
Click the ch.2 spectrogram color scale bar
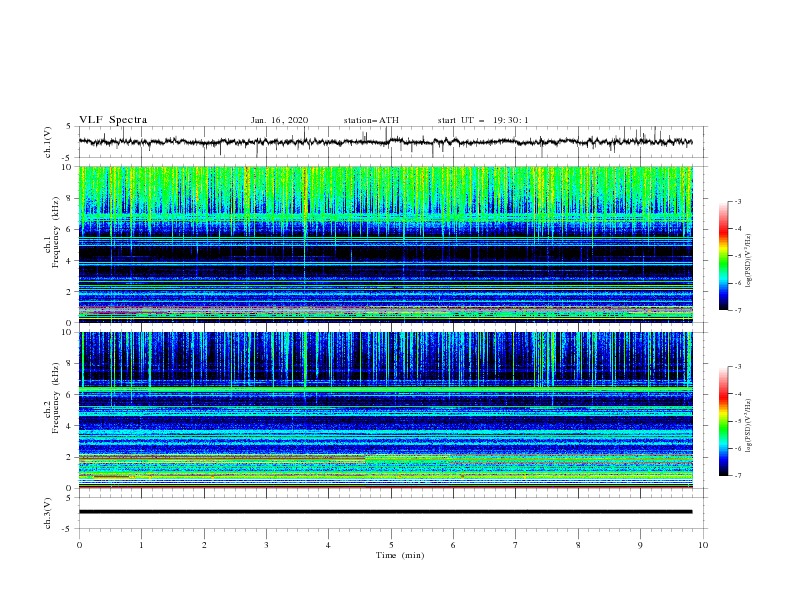724,421
